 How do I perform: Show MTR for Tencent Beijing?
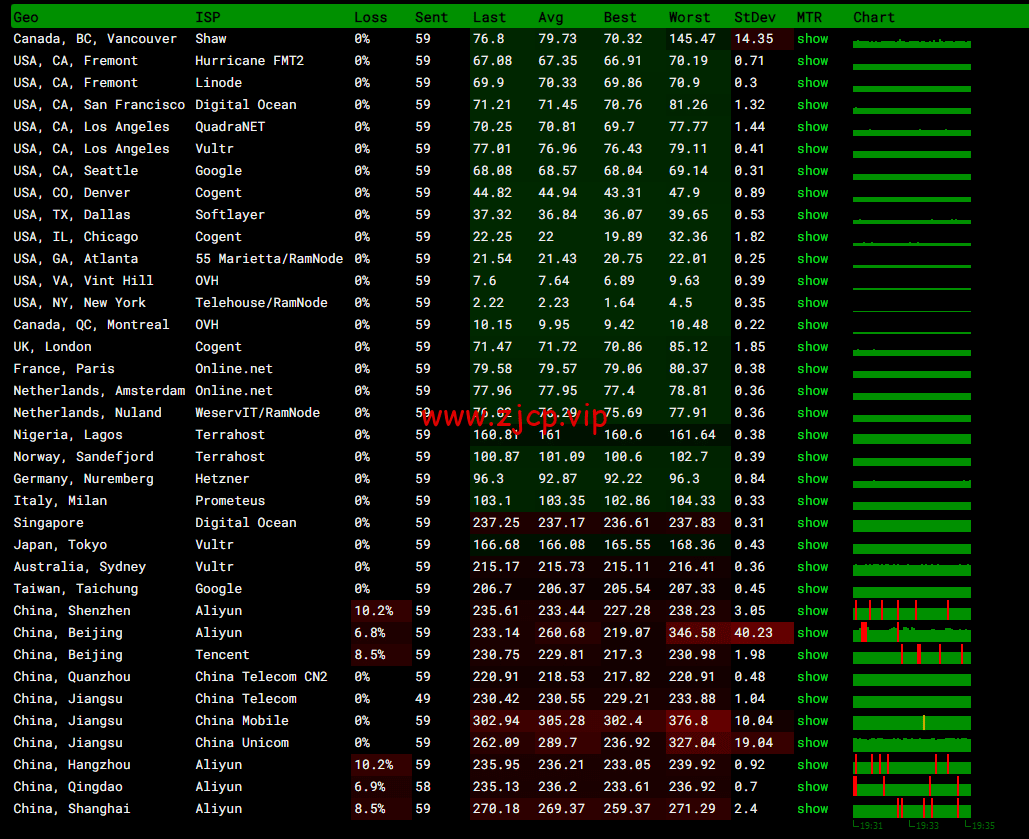(x=812, y=655)
